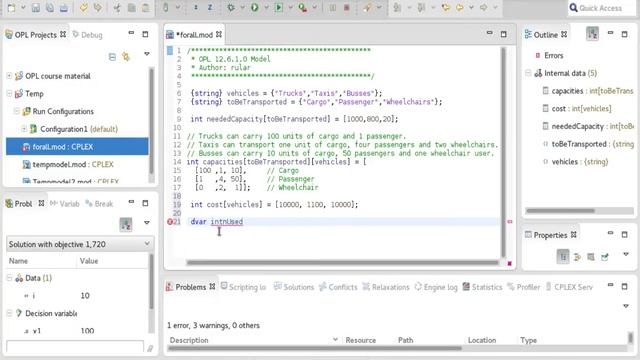This screenshot has height=360, width=640.
Task: Switch to Relaxations tab
Action: 386,287
